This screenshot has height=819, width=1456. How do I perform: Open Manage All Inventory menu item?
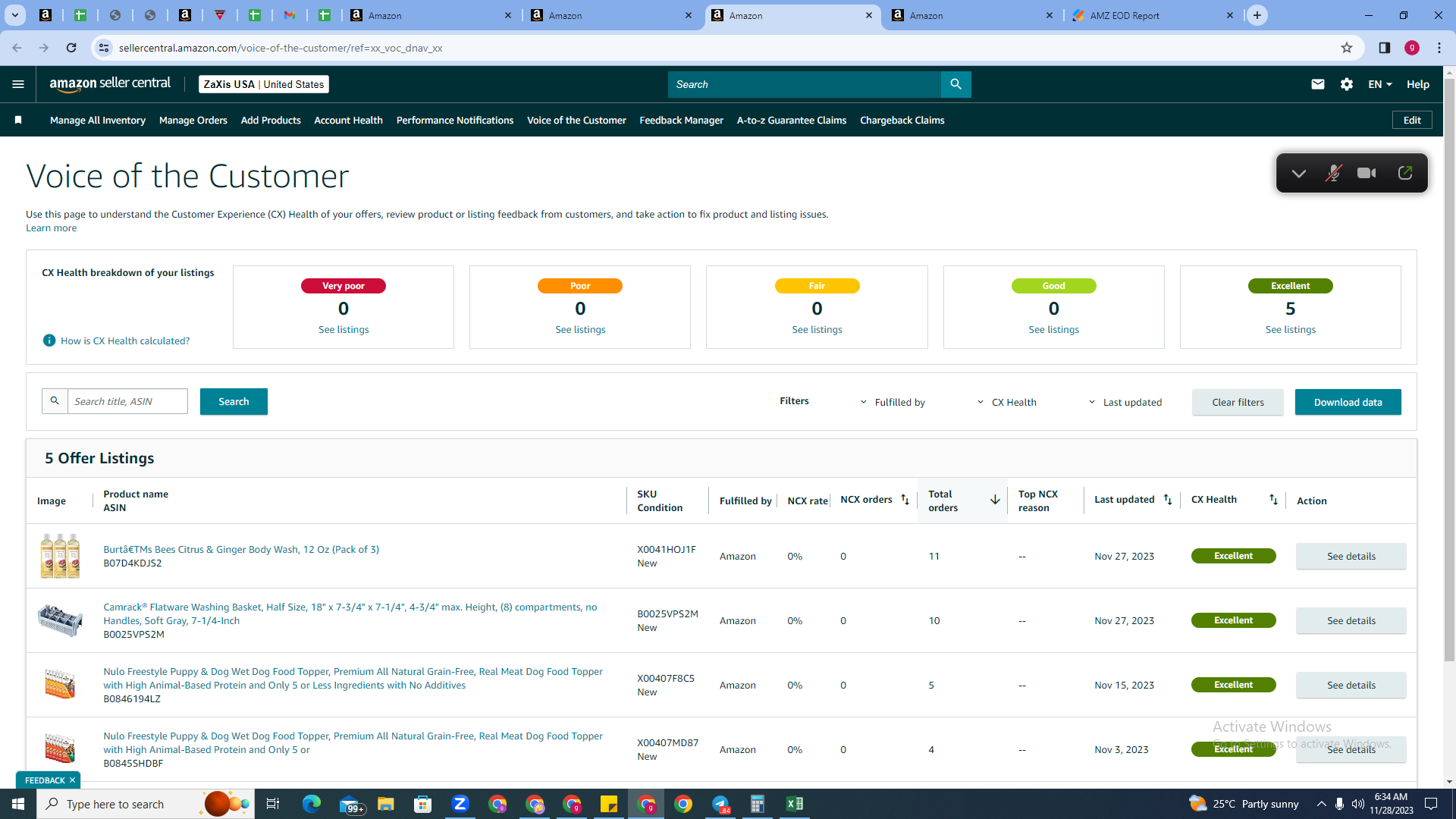[98, 120]
